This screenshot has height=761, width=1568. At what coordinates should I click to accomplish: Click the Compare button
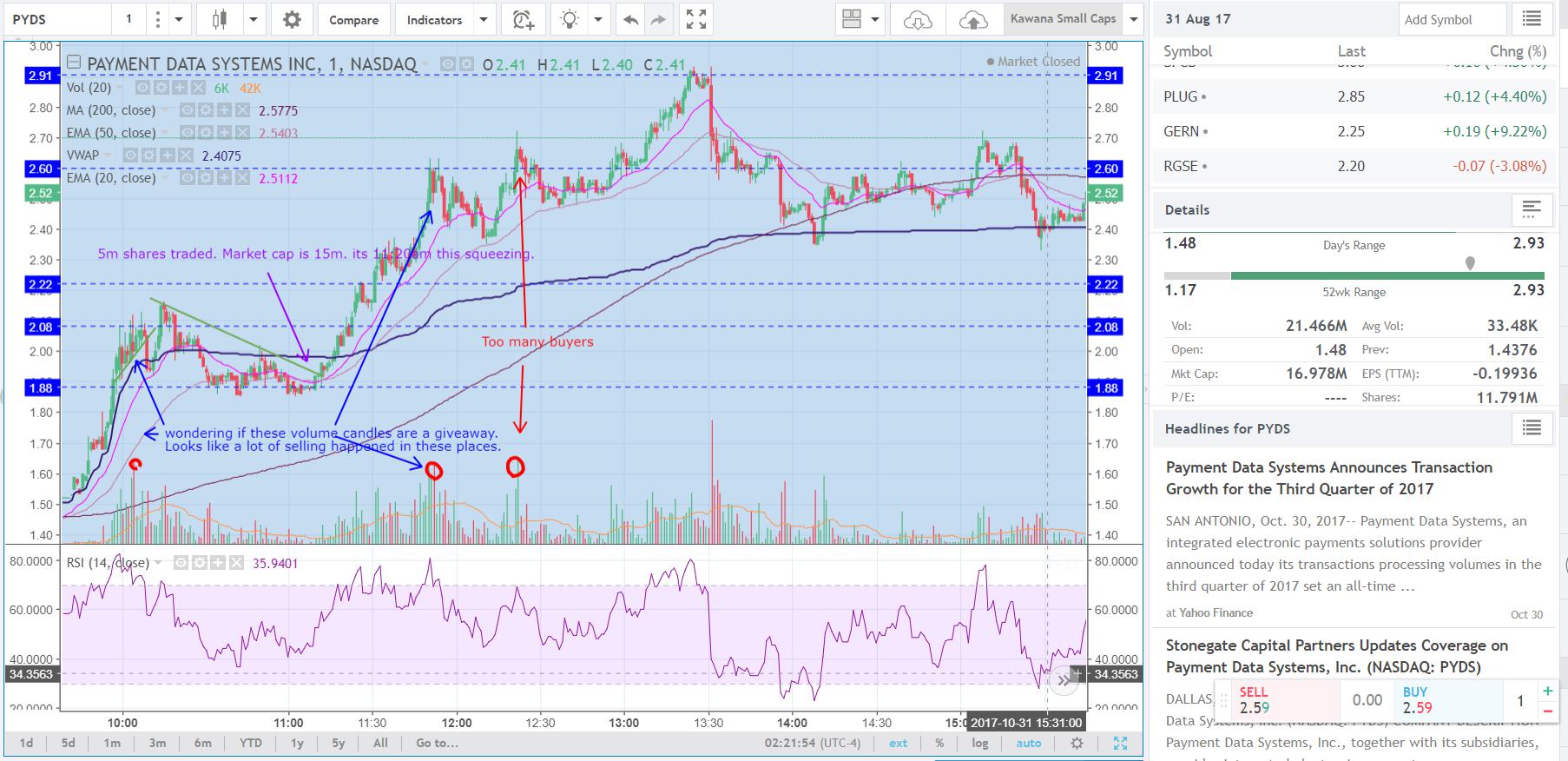coord(353,19)
